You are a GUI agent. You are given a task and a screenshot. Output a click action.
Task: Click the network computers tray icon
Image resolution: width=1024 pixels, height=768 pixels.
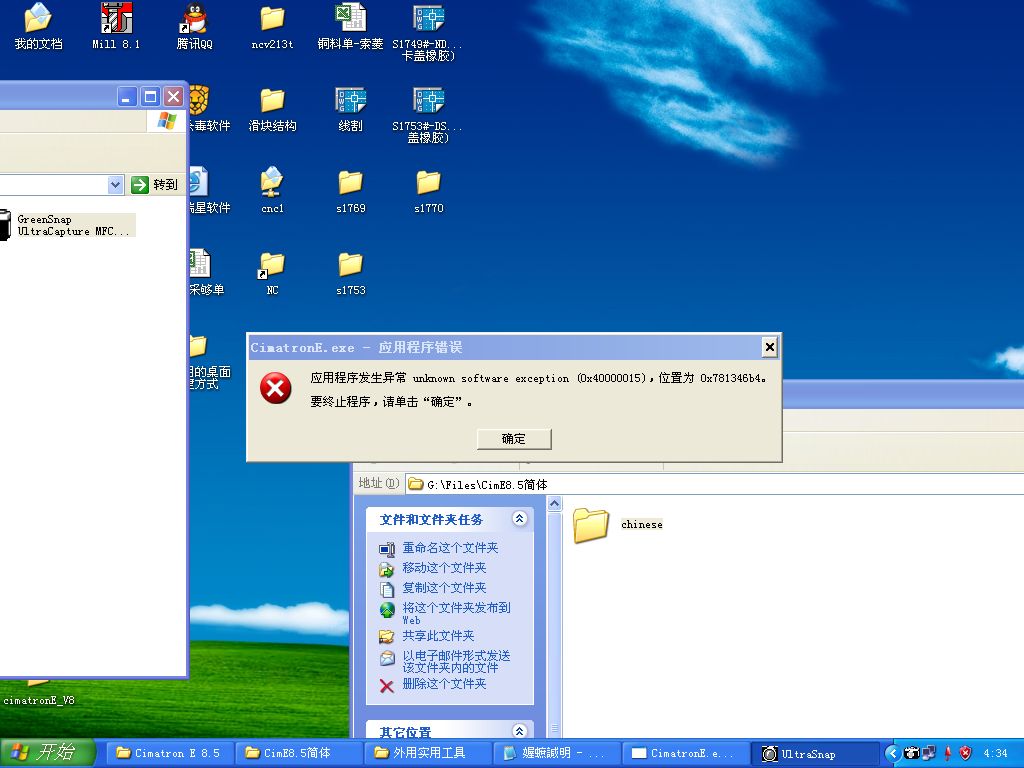click(x=929, y=753)
